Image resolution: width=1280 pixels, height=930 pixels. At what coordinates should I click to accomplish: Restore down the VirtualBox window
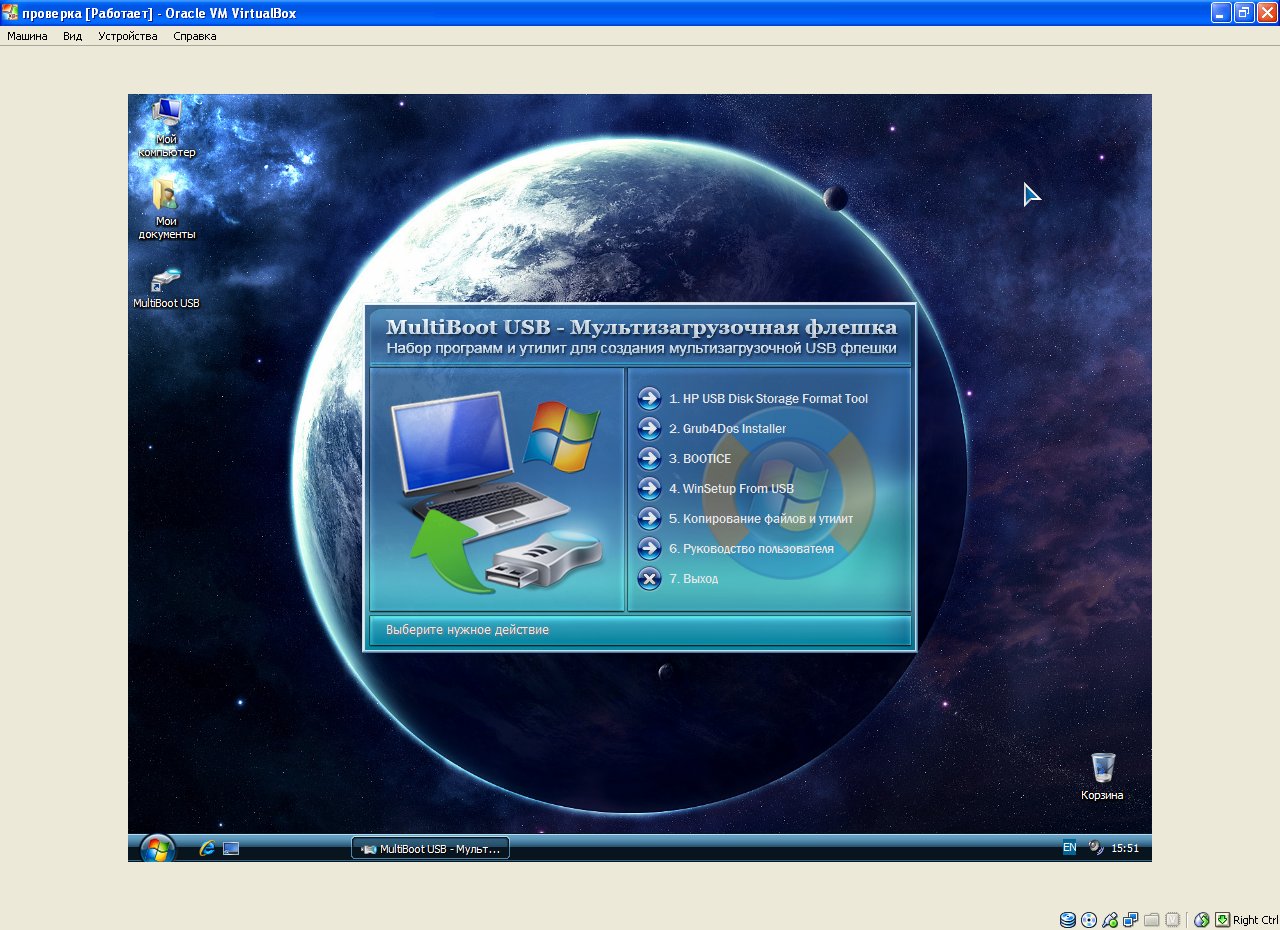click(x=1244, y=12)
